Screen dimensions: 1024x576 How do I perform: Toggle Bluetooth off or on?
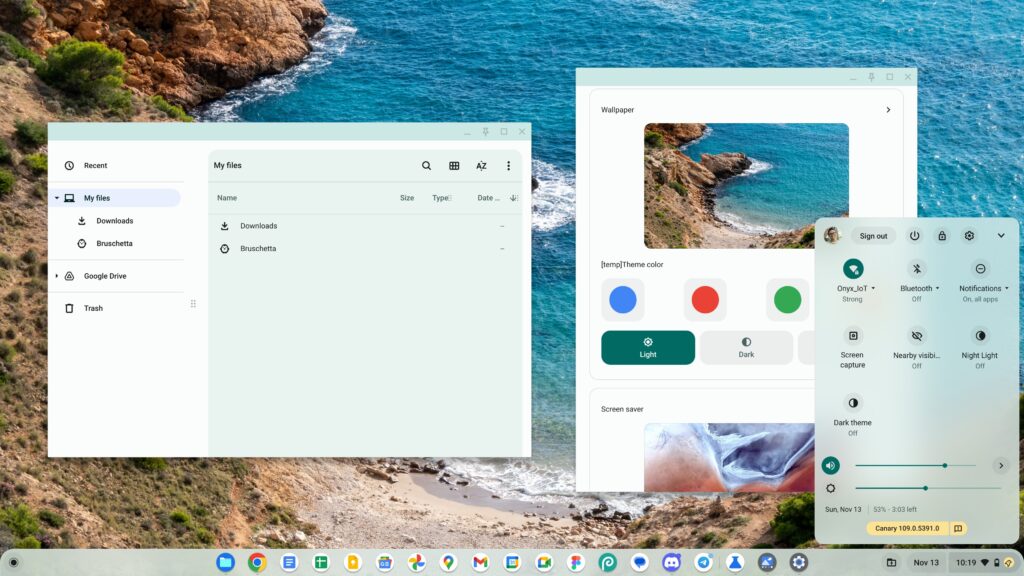point(916,269)
